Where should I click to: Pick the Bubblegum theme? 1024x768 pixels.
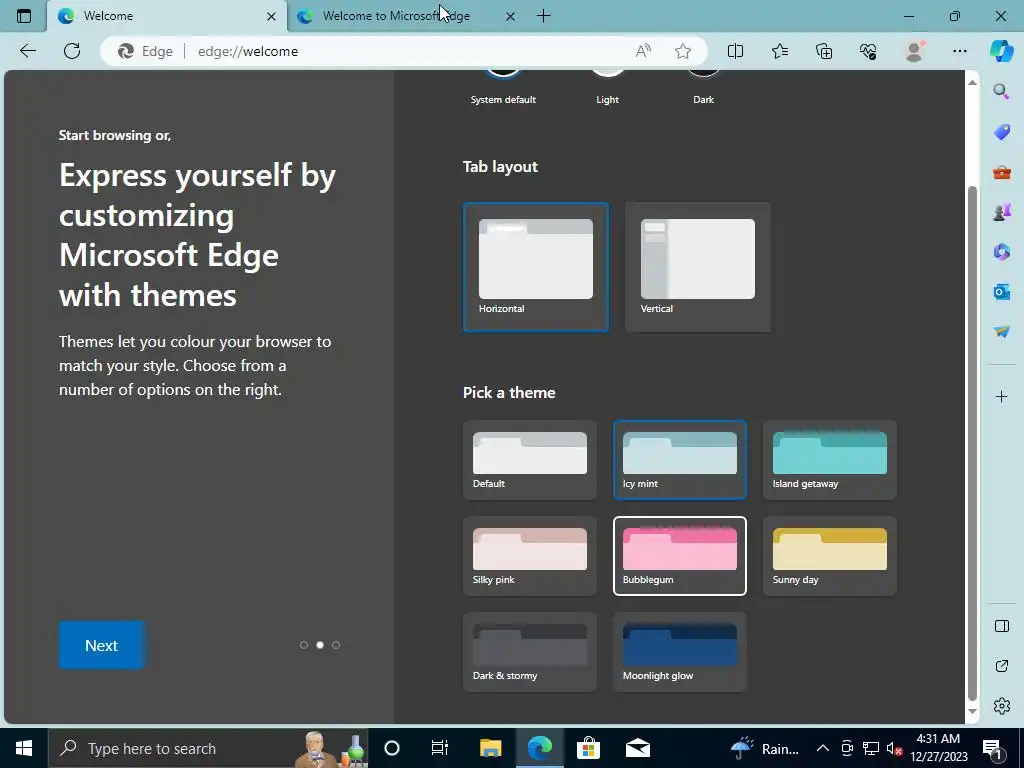(680, 556)
